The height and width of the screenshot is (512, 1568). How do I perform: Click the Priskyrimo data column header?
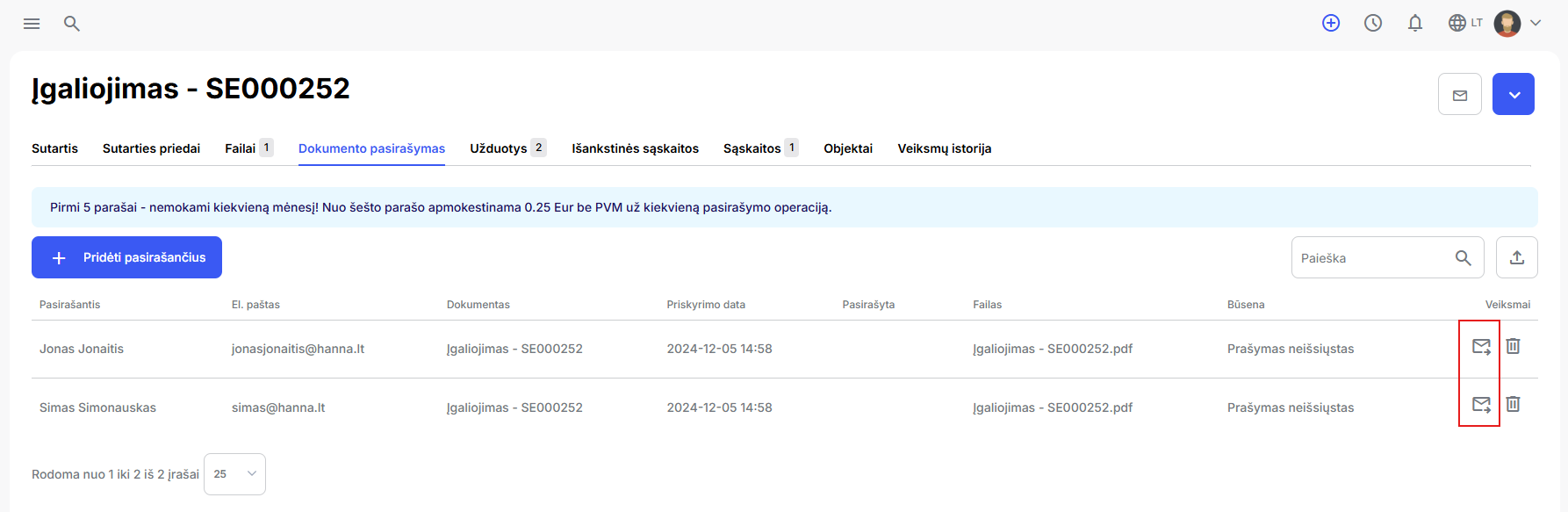pyautogui.click(x=706, y=305)
